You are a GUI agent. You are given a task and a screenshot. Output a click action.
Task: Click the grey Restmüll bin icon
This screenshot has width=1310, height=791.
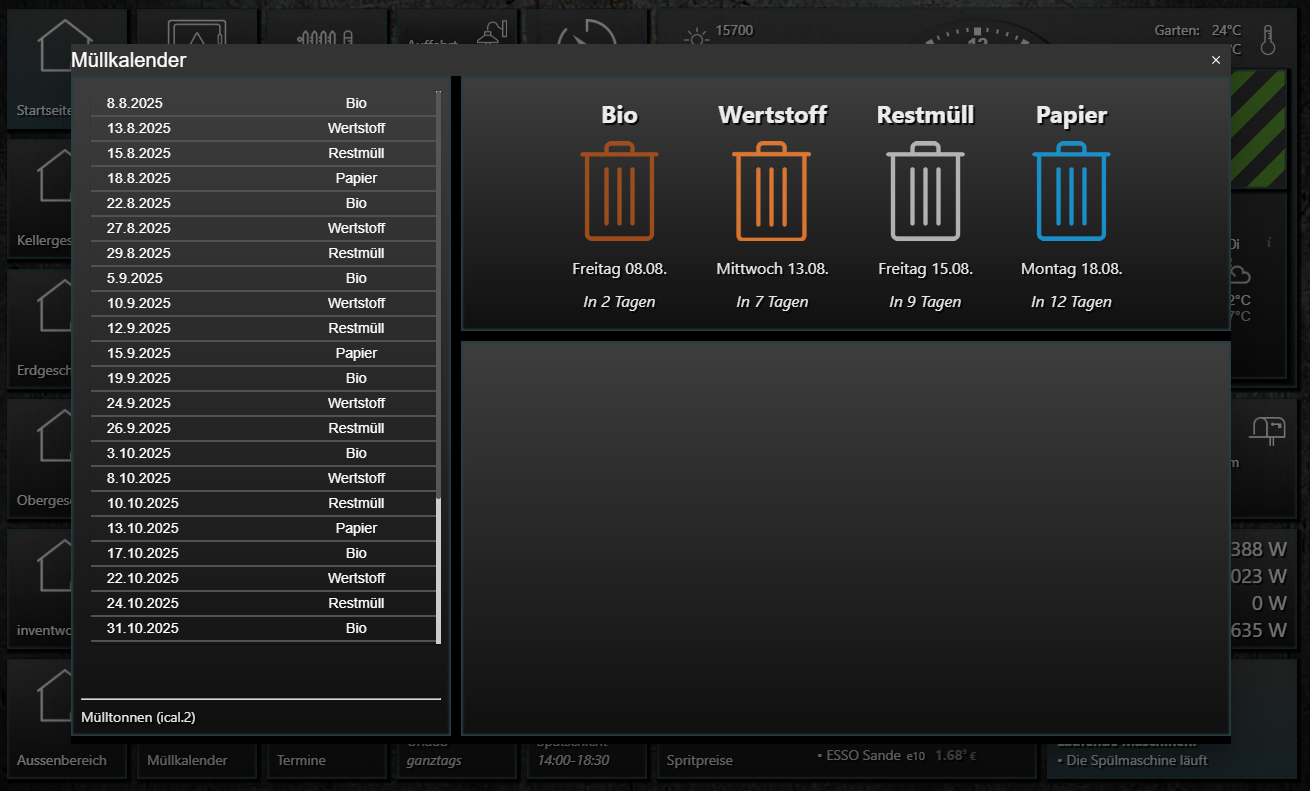[925, 191]
